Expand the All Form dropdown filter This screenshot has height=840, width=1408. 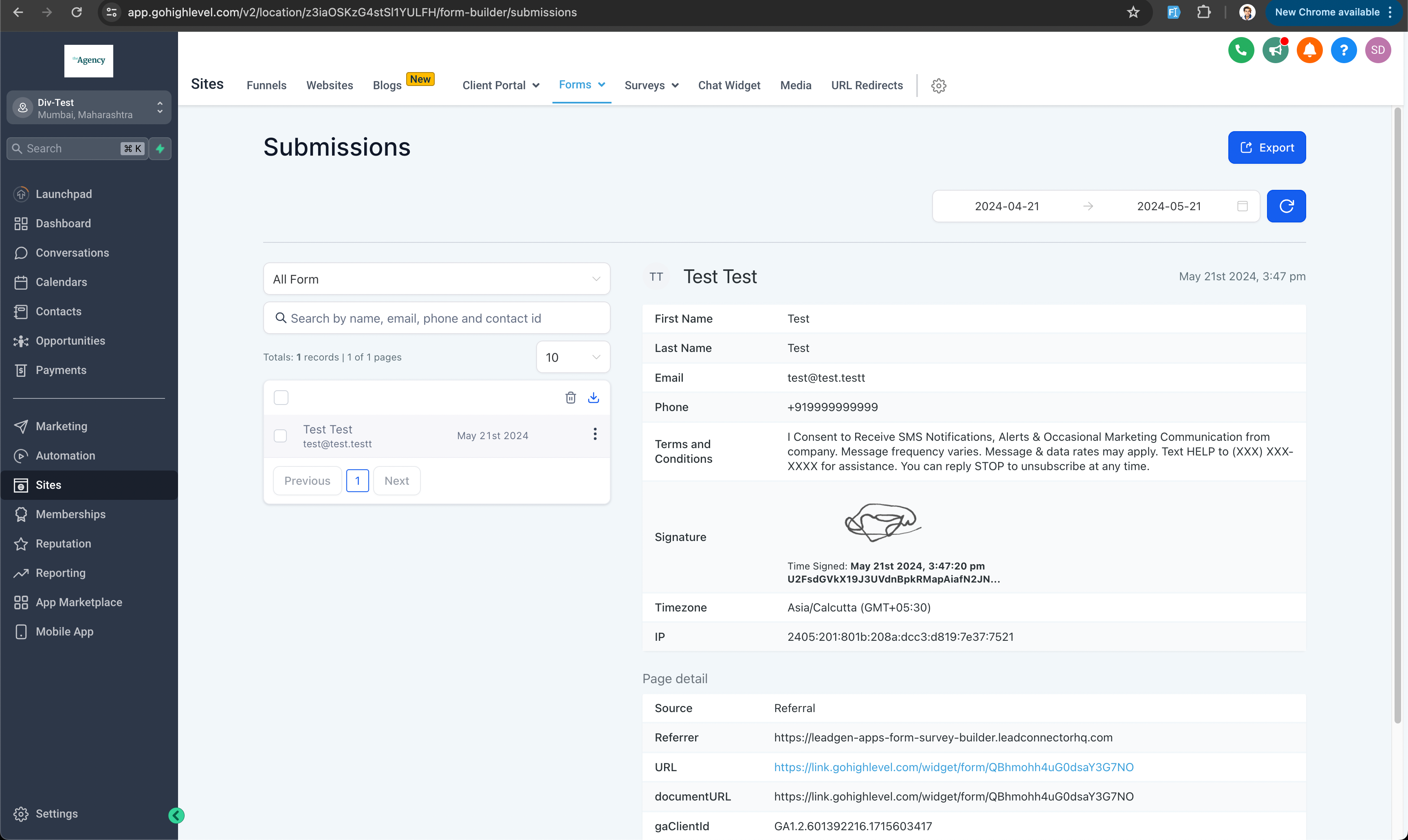436,279
